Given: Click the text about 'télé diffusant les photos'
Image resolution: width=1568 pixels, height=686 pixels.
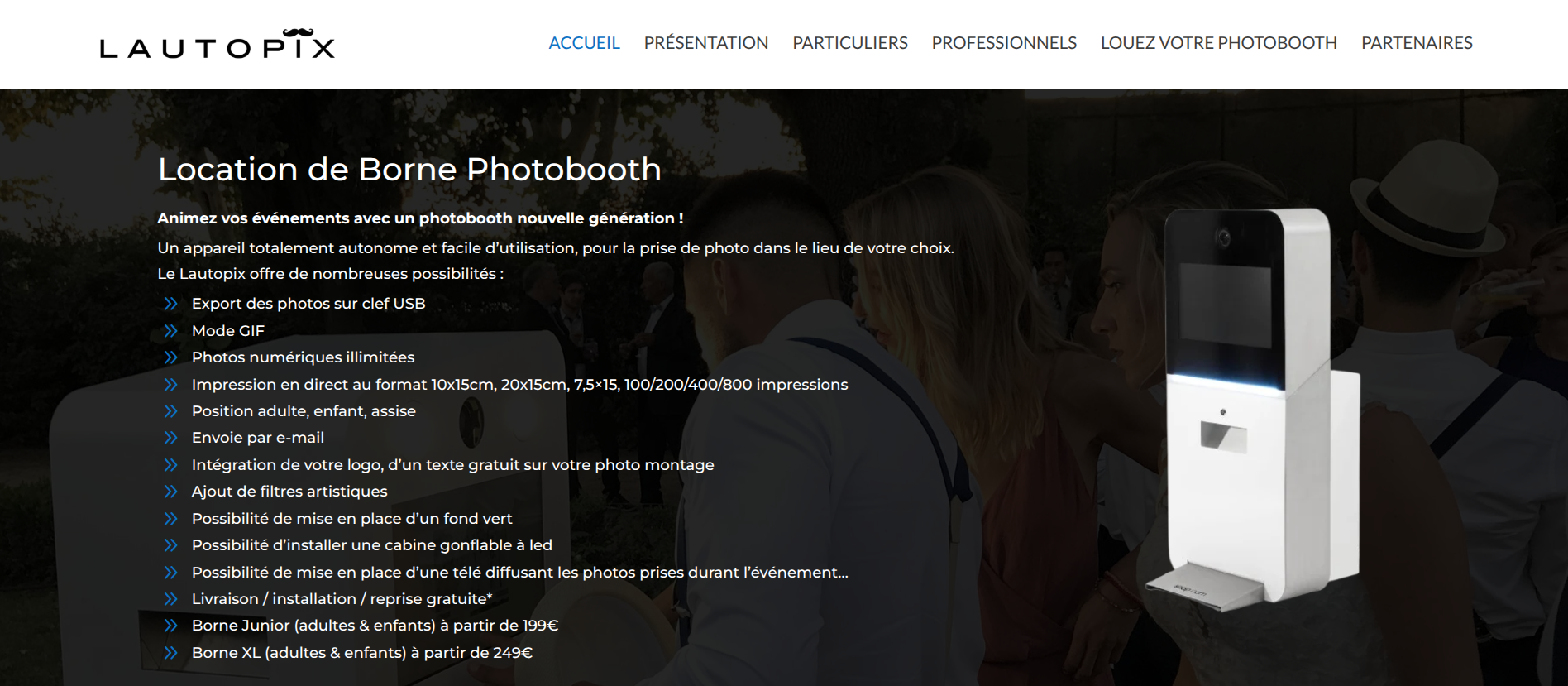Looking at the screenshot, I should [520, 573].
